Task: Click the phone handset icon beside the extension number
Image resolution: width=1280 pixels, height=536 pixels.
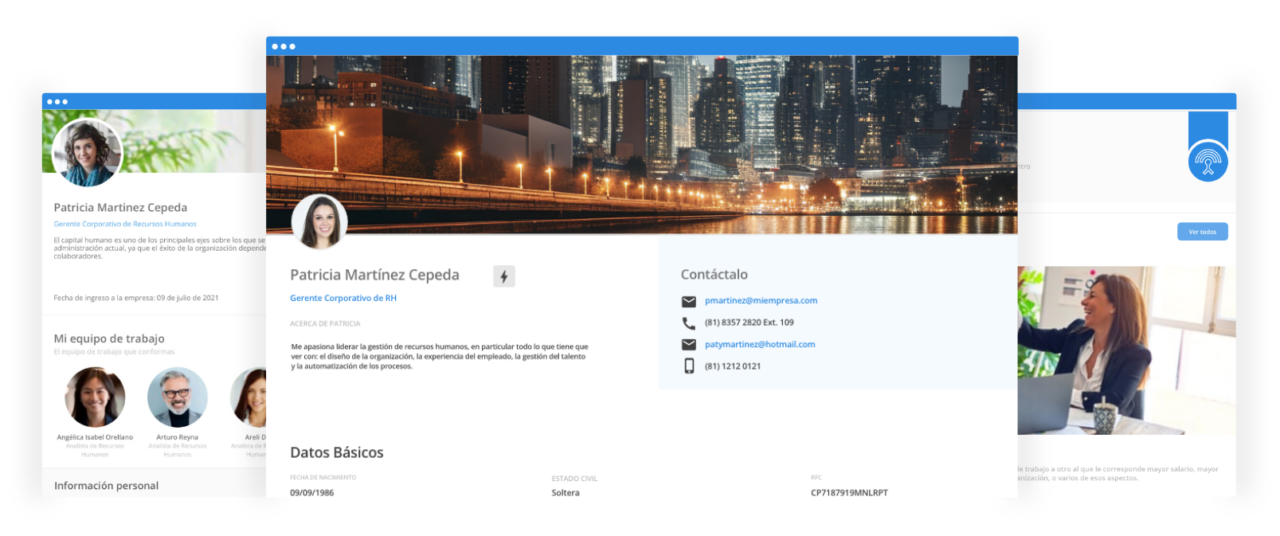Action: click(688, 323)
